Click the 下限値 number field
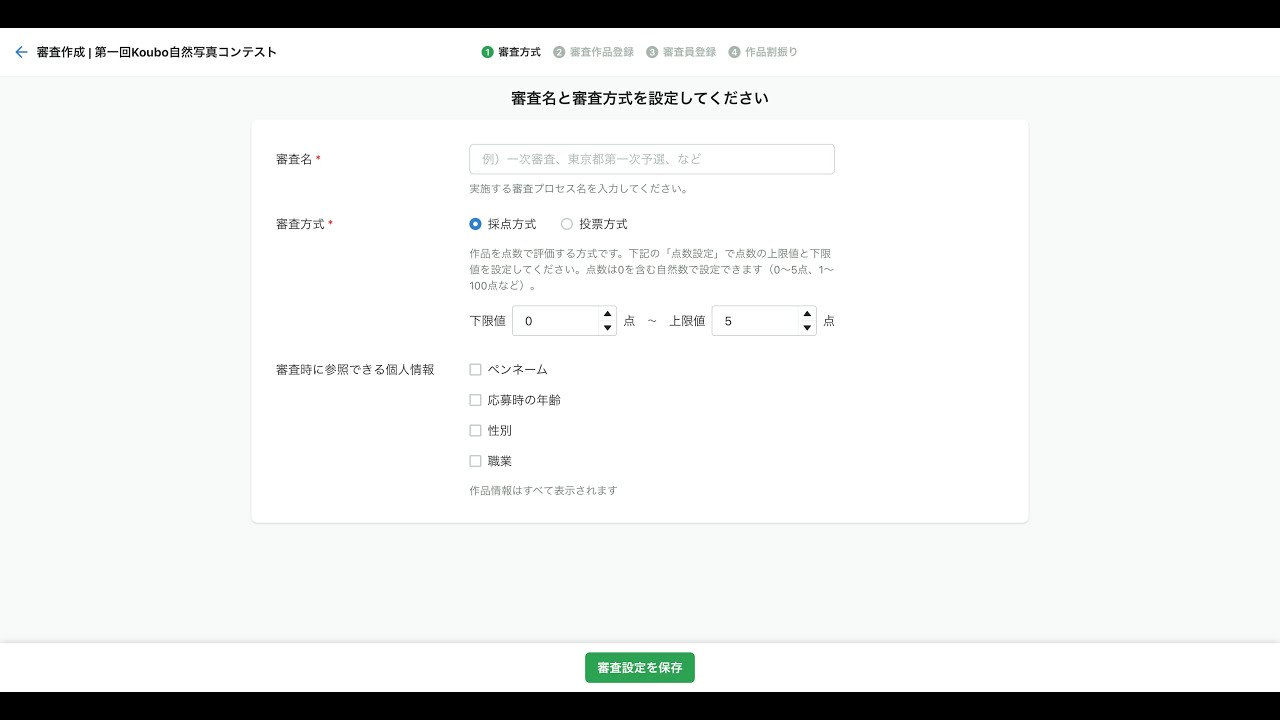Image resolution: width=1280 pixels, height=720 pixels. coord(564,321)
